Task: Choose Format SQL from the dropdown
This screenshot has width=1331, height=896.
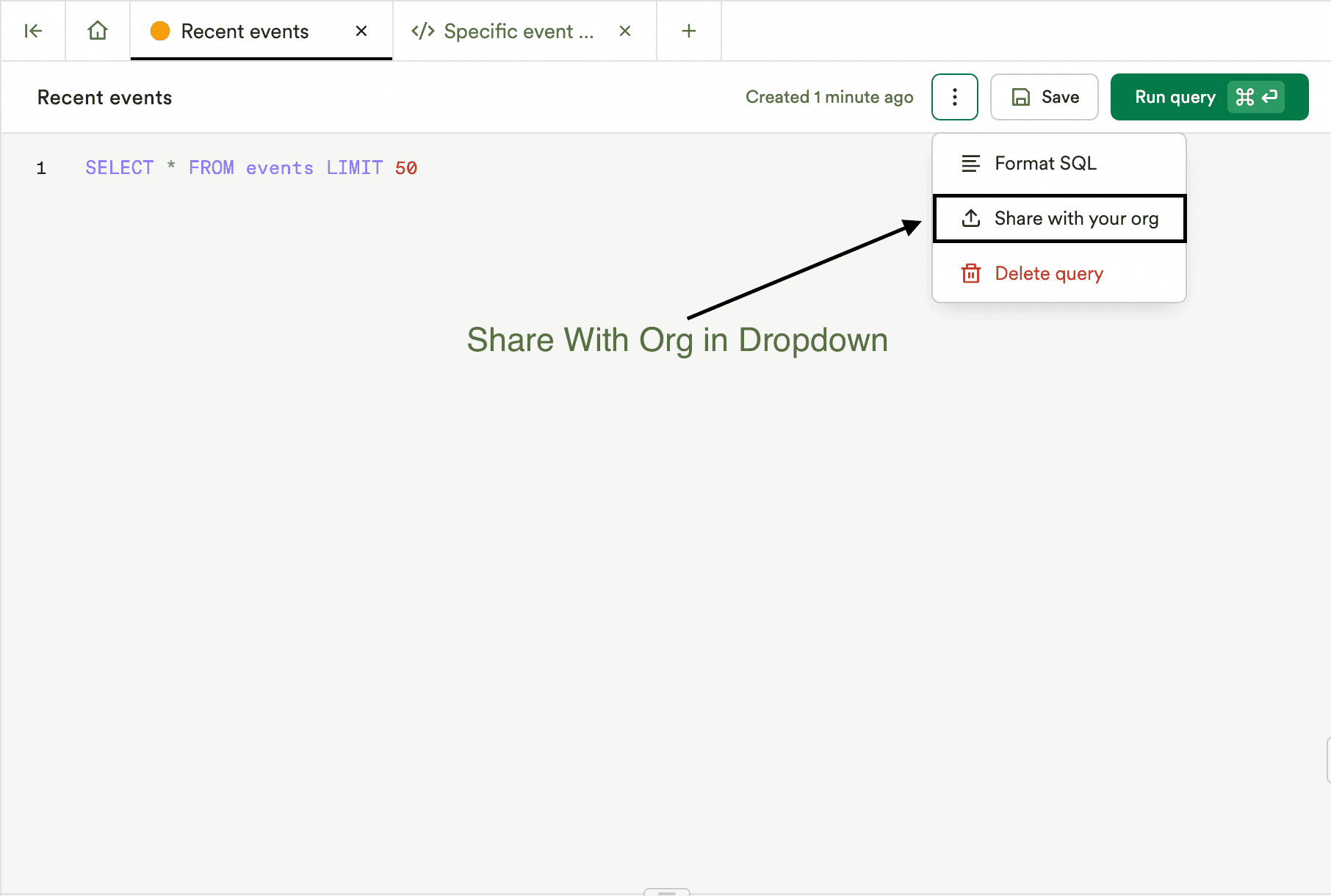Action: 1045,163
